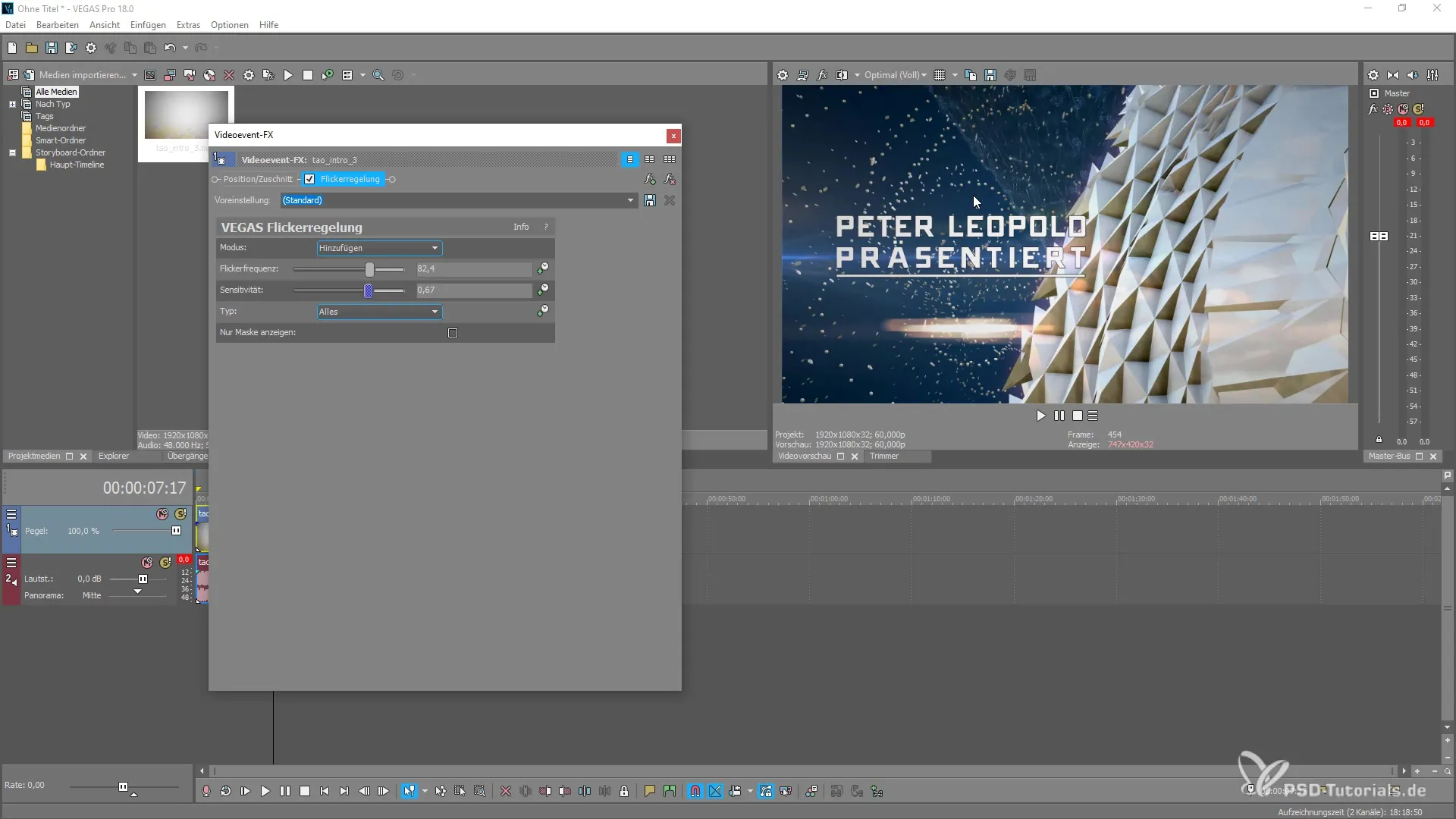The height and width of the screenshot is (819, 1456).
Task: Open undo history dropdown arrow
Action: (185, 48)
